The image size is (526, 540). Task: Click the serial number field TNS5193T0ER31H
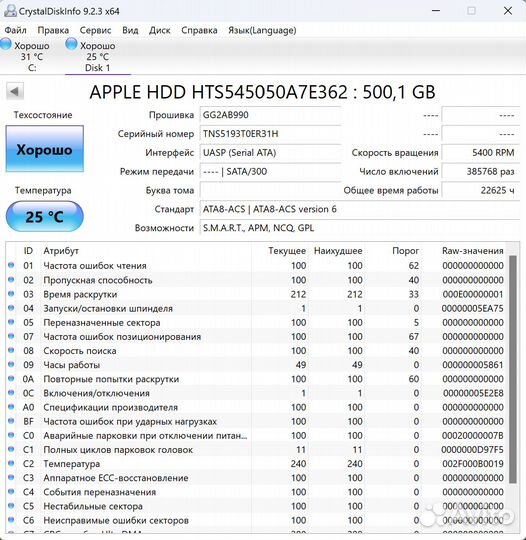coord(270,134)
